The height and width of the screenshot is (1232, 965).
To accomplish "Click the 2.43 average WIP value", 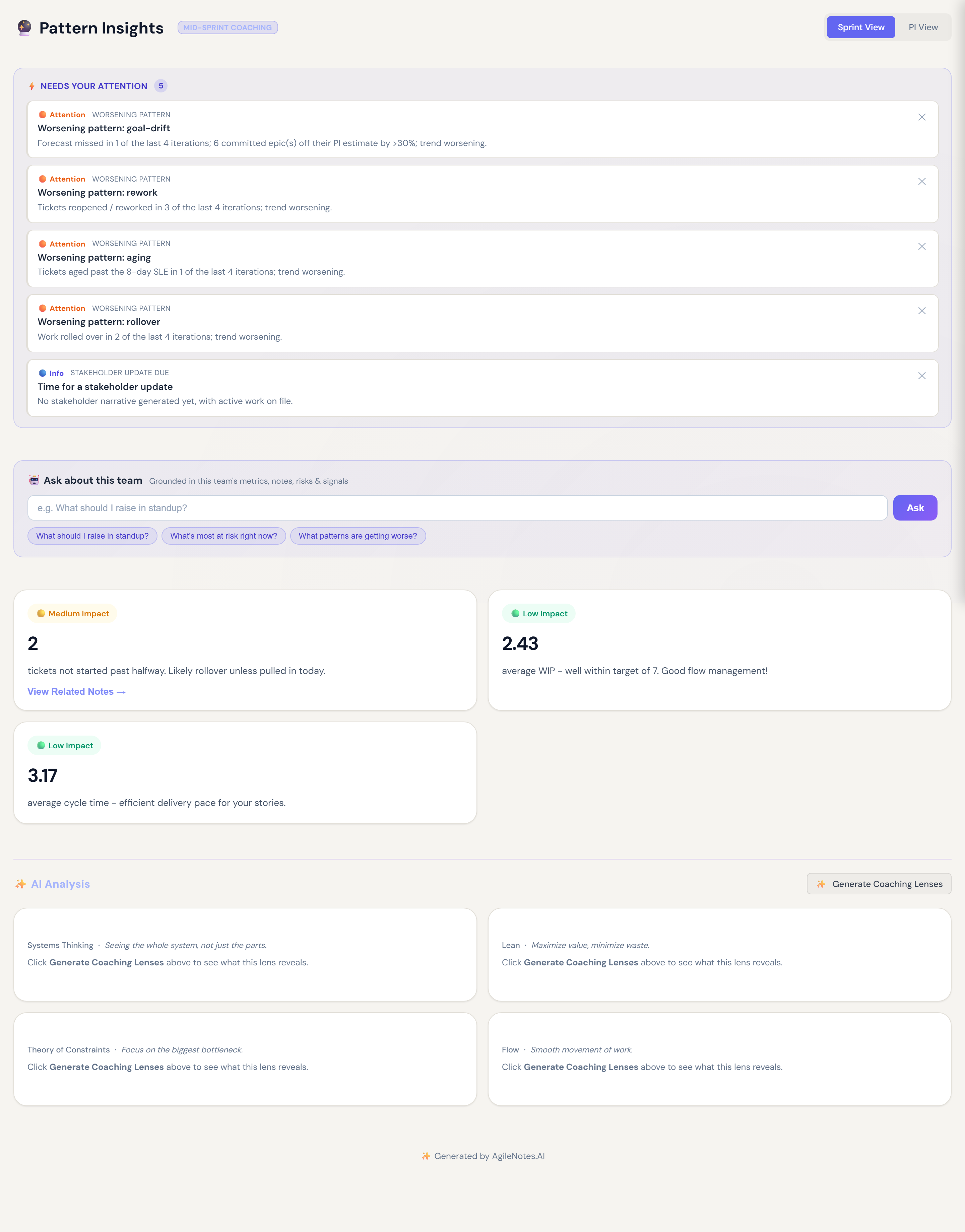I will [520, 643].
